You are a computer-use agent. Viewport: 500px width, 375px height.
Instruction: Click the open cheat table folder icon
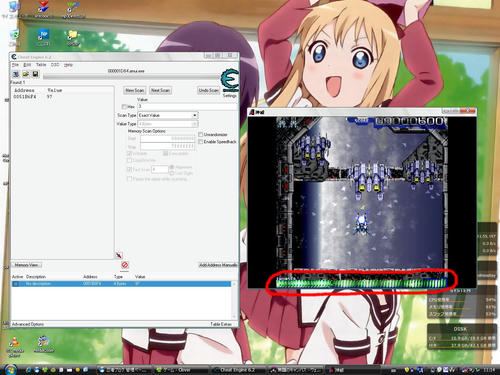point(26,74)
